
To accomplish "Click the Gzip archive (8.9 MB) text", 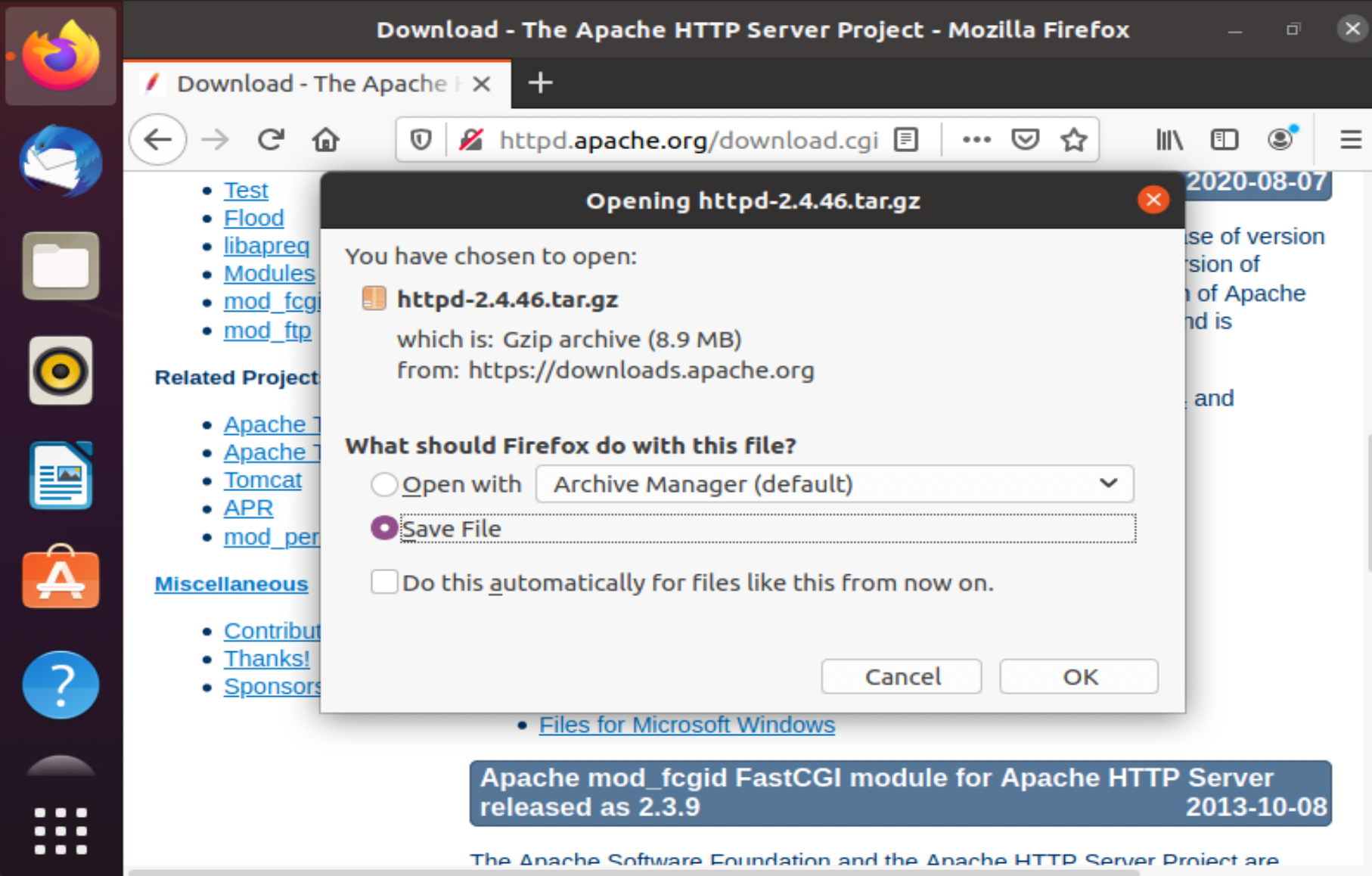I will 622,339.
